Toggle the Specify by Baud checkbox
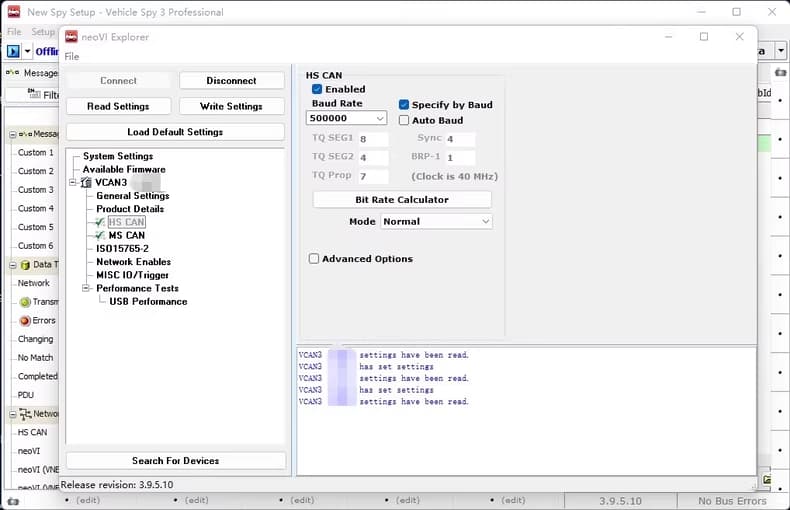Viewport: 790px width, 510px height. pyautogui.click(x=404, y=105)
